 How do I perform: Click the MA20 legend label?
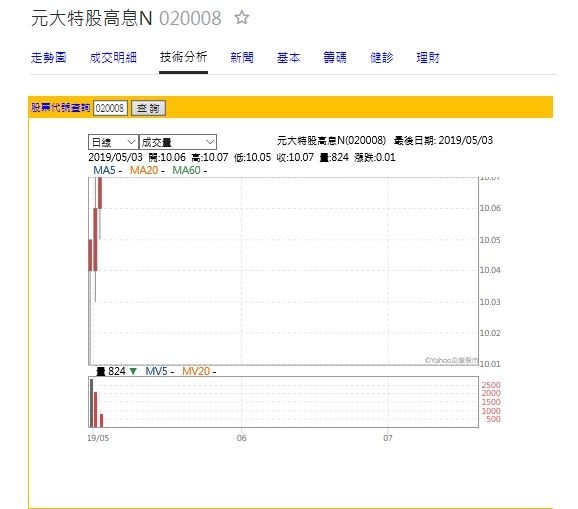pyautogui.click(x=144, y=170)
